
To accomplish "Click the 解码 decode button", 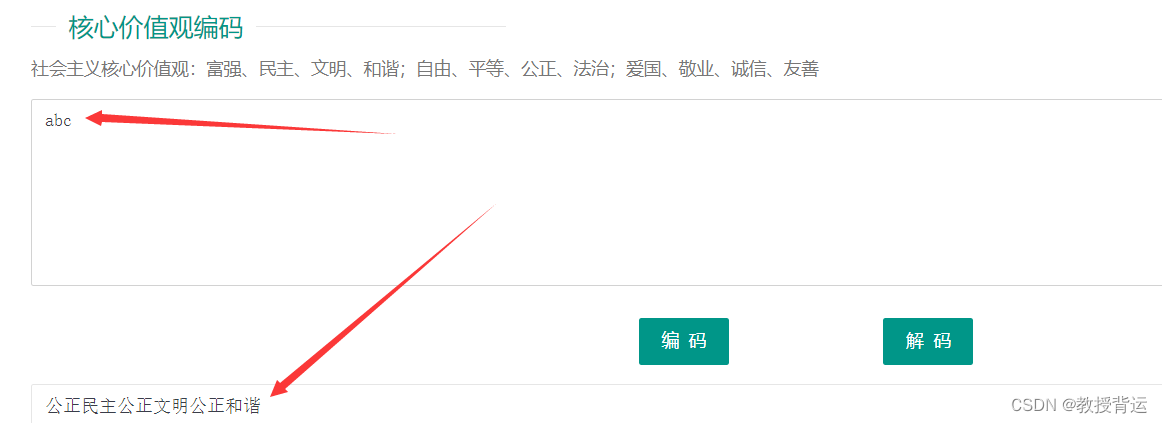I will [928, 342].
